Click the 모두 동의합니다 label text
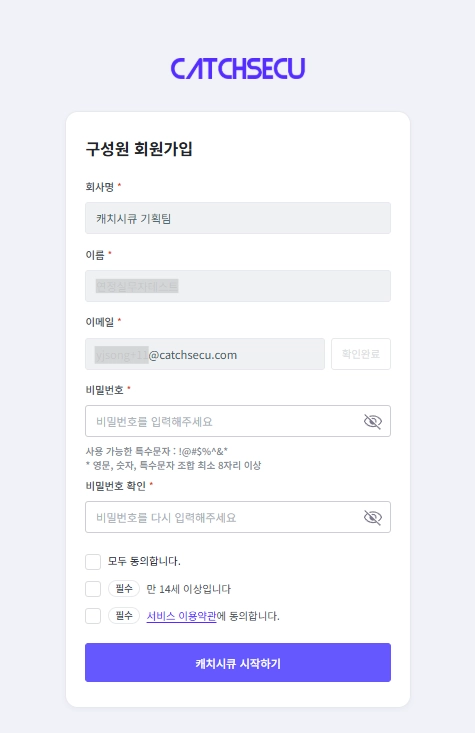This screenshot has width=475, height=733. click(x=144, y=561)
